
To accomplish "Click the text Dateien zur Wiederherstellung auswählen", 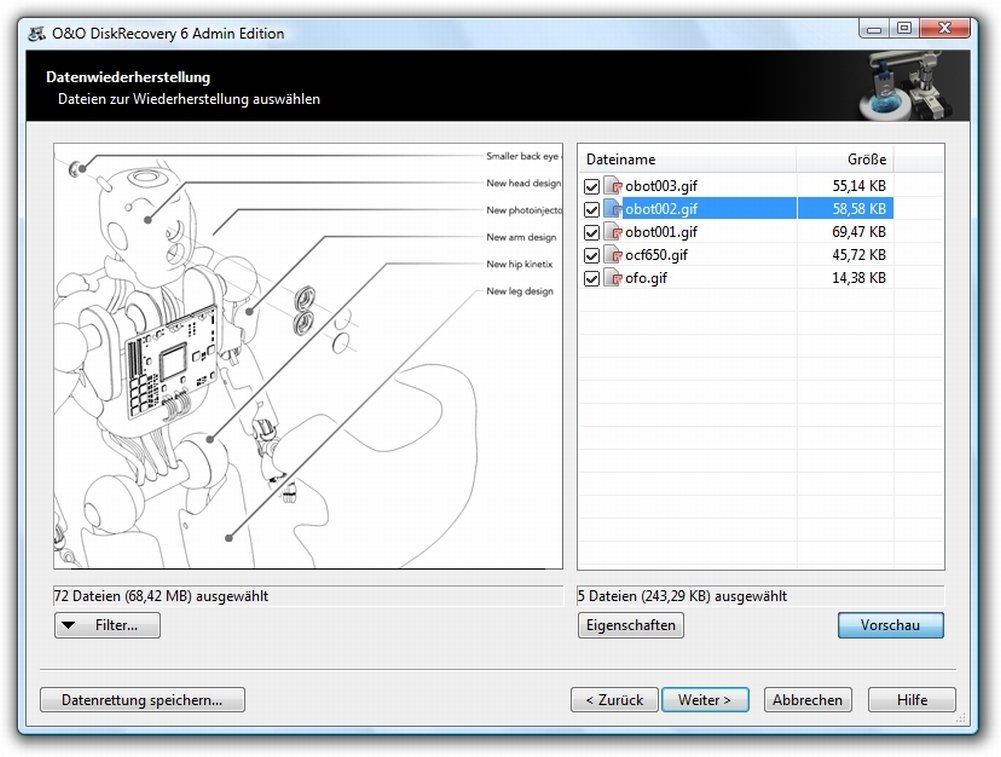I will click(x=189, y=99).
